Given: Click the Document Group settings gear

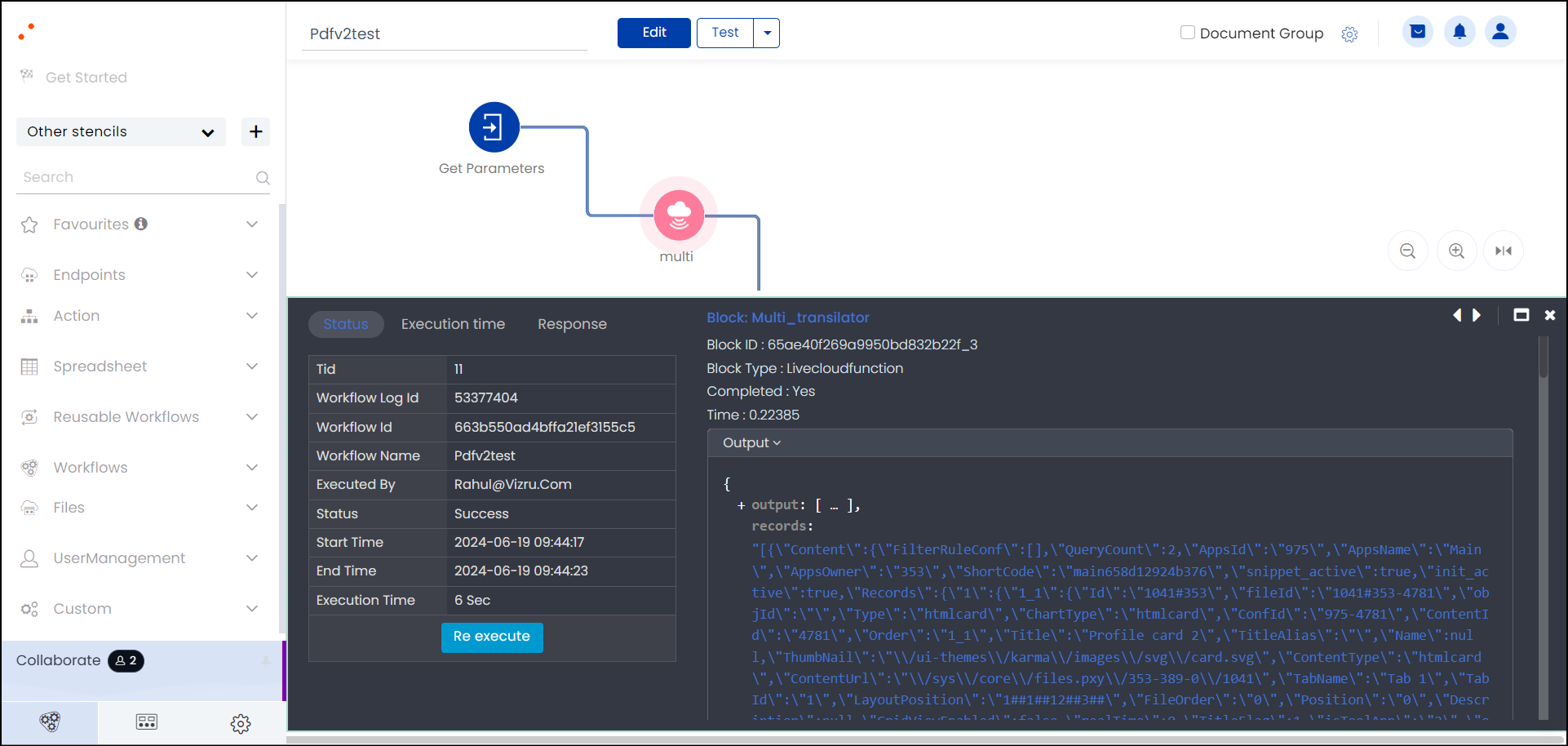Looking at the screenshot, I should point(1349,34).
